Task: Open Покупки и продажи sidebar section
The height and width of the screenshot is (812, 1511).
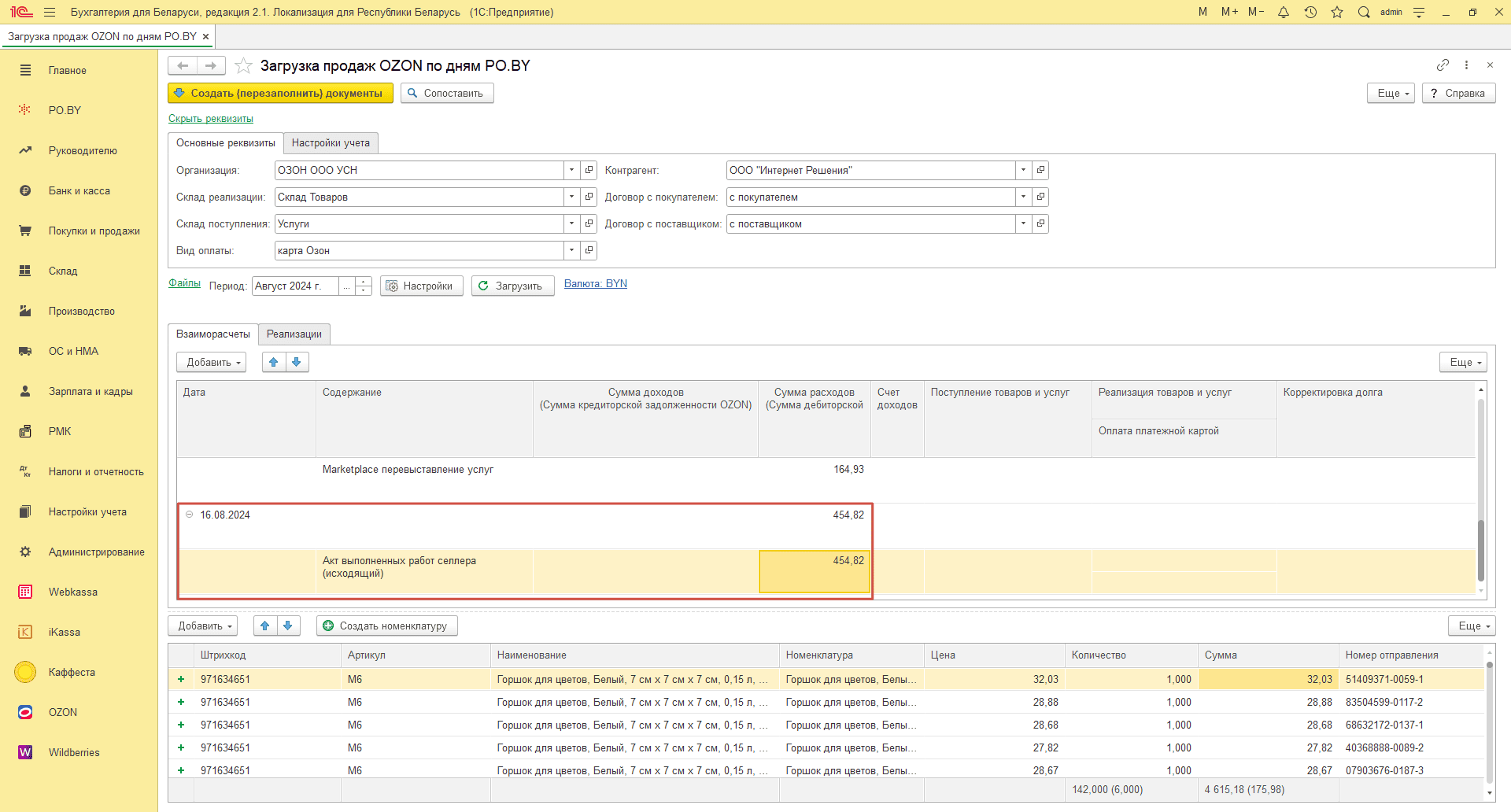Action: (79, 231)
